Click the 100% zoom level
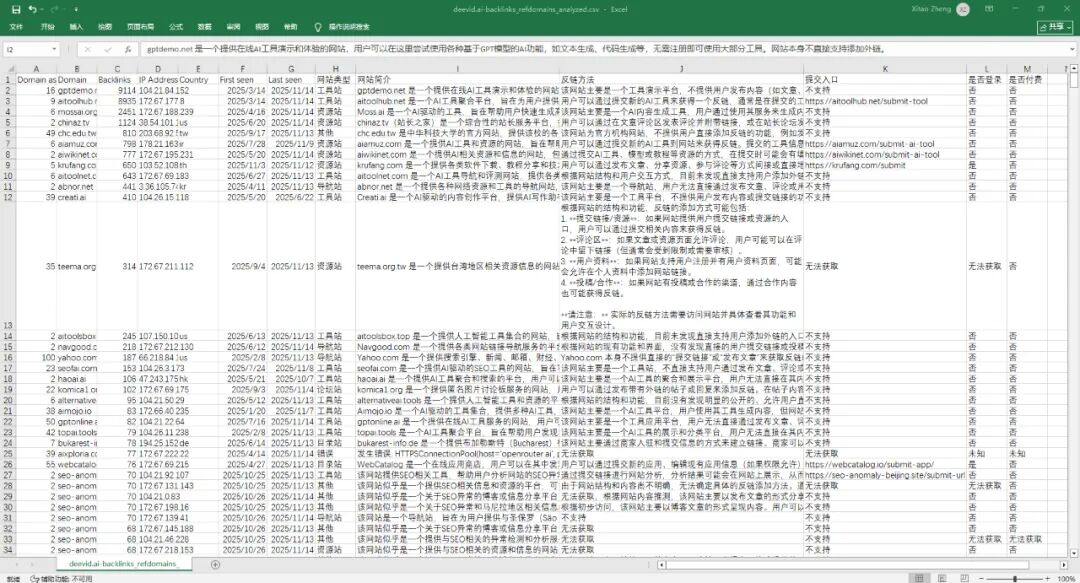 pyautogui.click(x=1066, y=578)
